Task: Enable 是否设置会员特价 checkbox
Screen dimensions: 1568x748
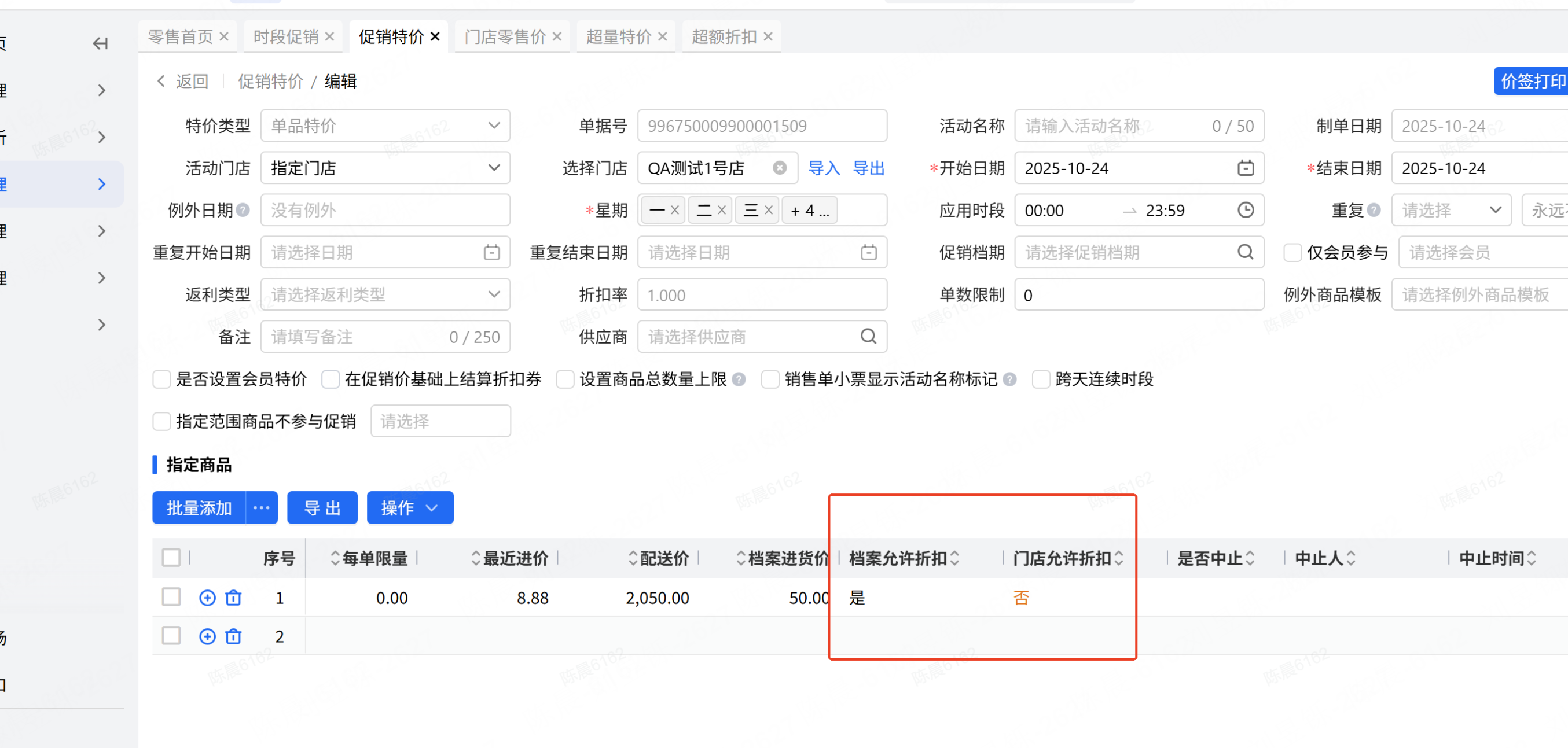Action: pos(161,379)
